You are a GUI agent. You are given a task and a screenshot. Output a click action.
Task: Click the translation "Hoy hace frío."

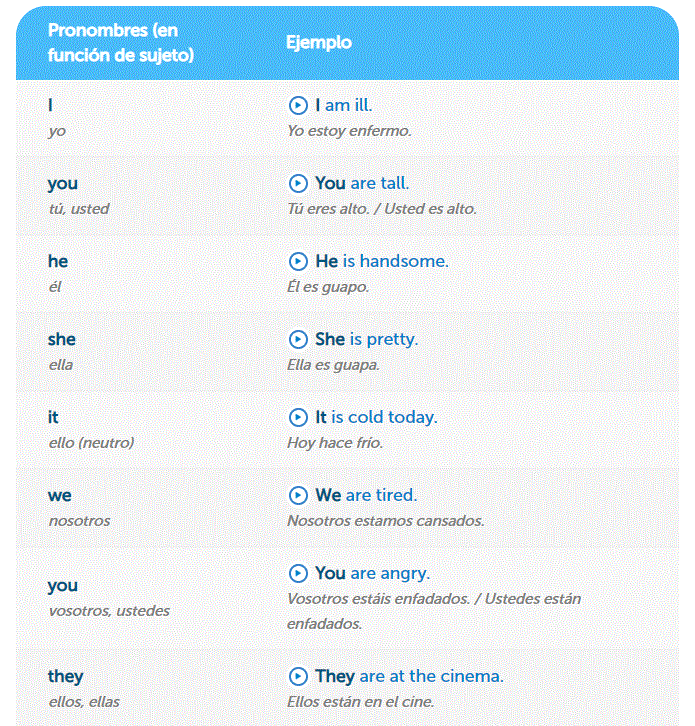coord(334,443)
